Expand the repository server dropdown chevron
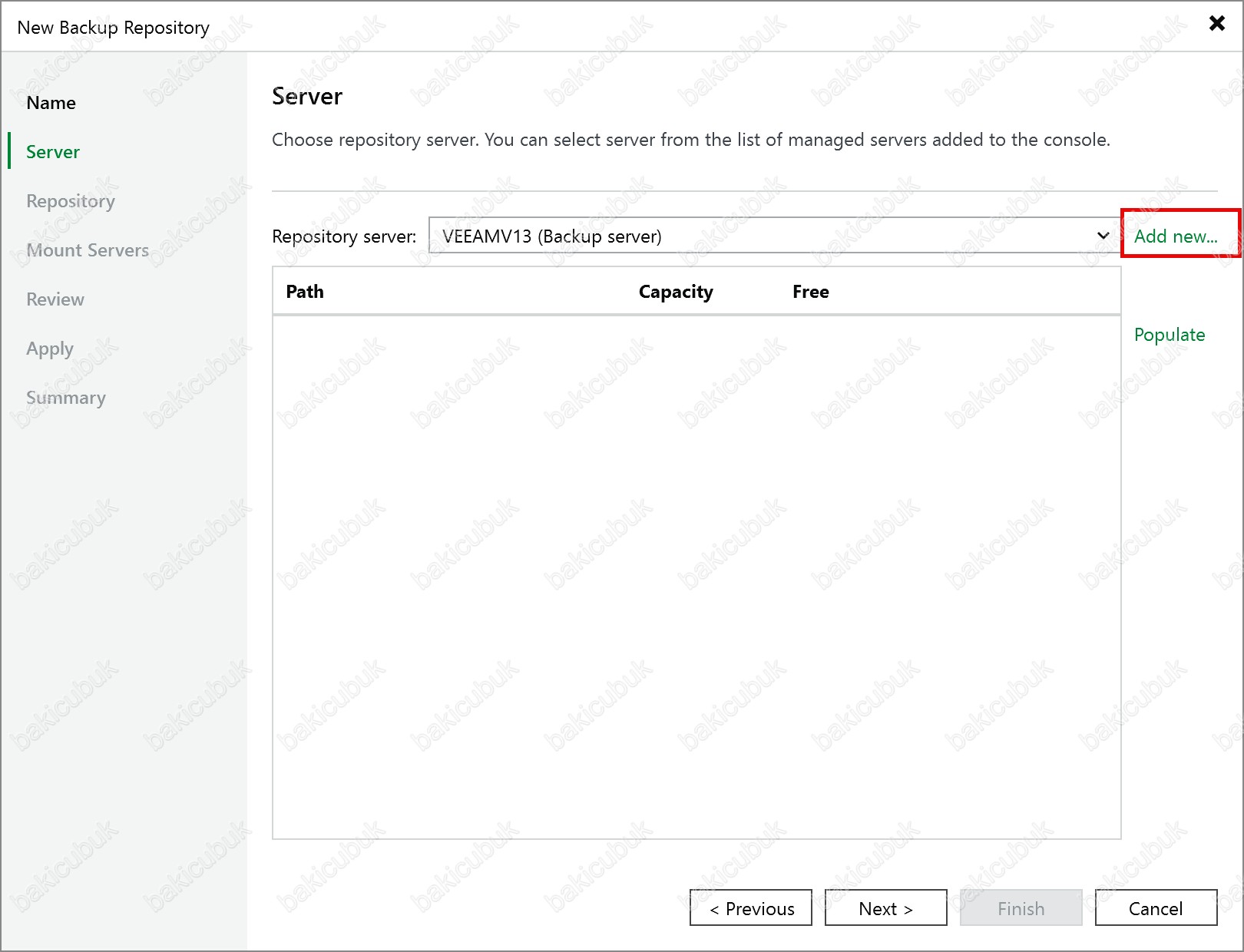The height and width of the screenshot is (952, 1244). coord(1103,236)
